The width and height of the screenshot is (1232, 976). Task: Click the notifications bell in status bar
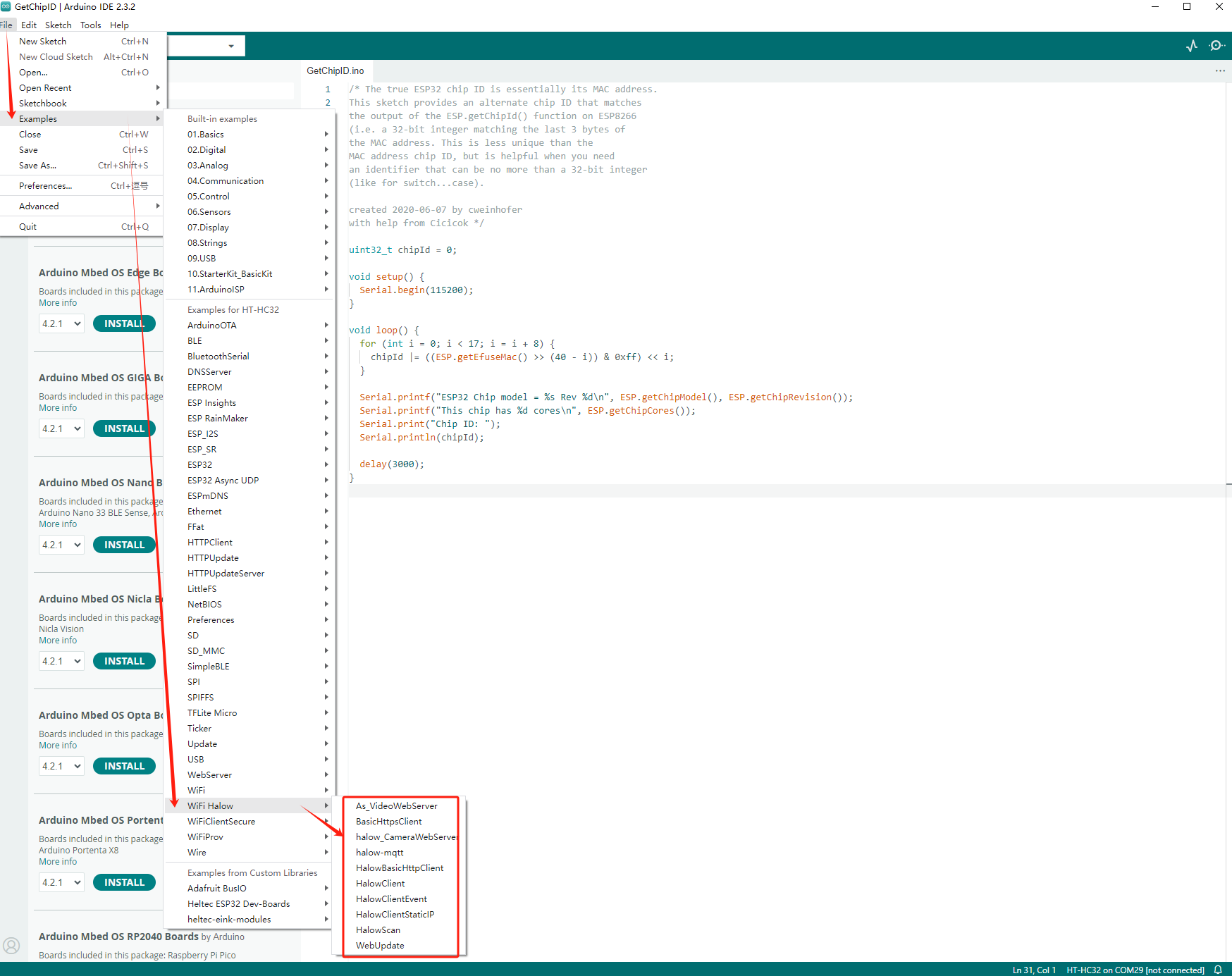[x=1218, y=970]
